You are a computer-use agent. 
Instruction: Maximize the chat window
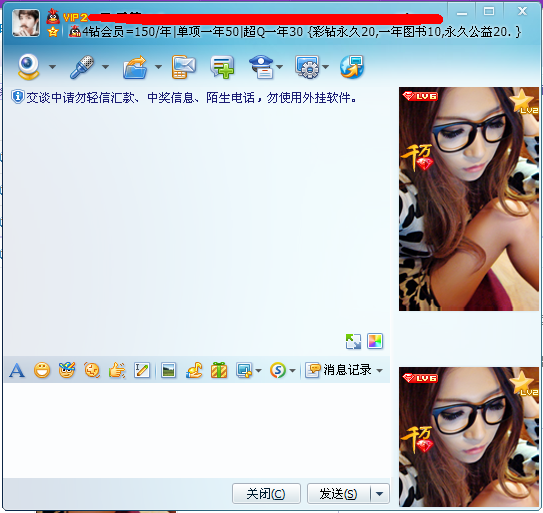[x=489, y=12]
